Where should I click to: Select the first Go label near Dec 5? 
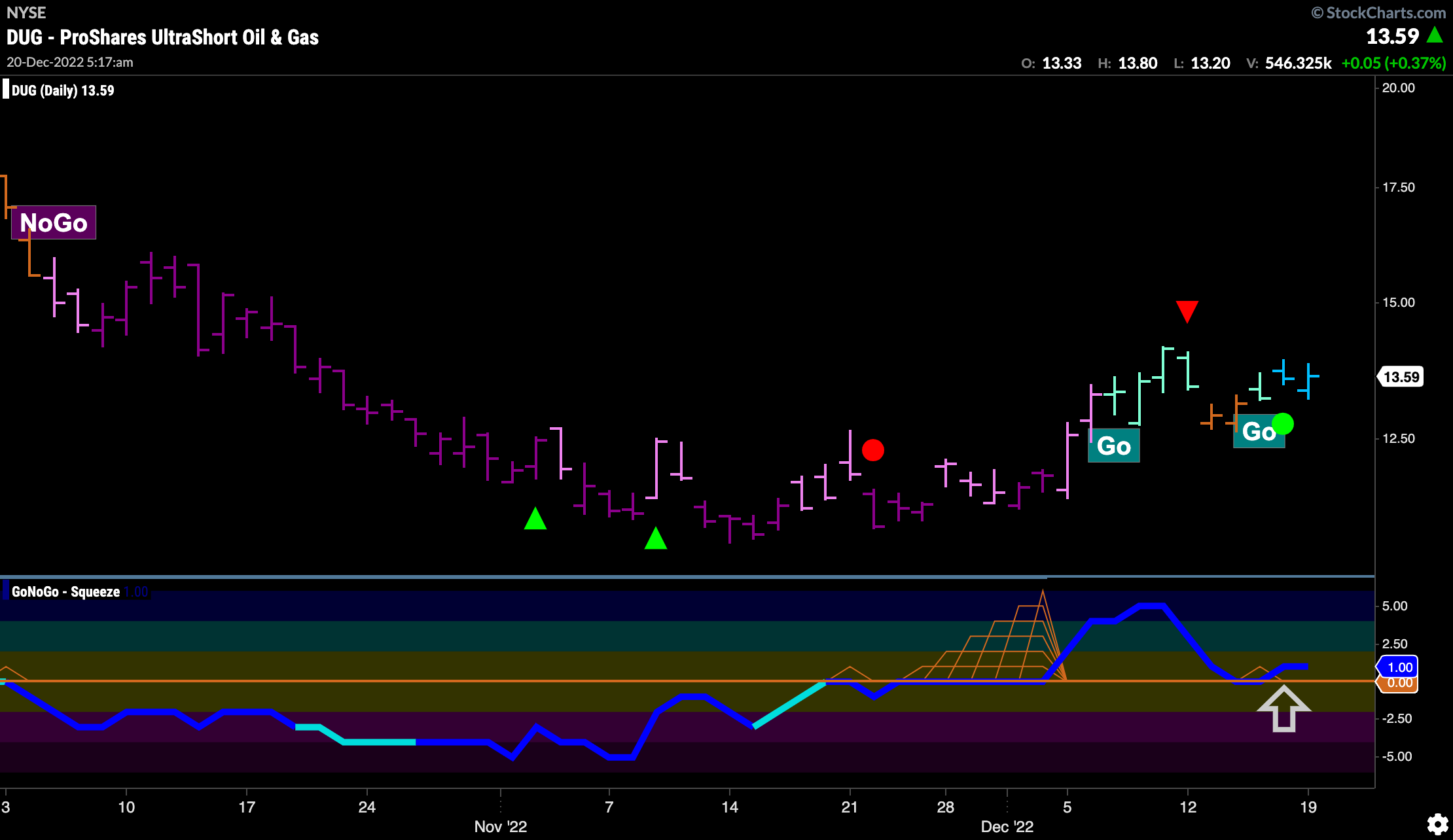click(x=1113, y=446)
